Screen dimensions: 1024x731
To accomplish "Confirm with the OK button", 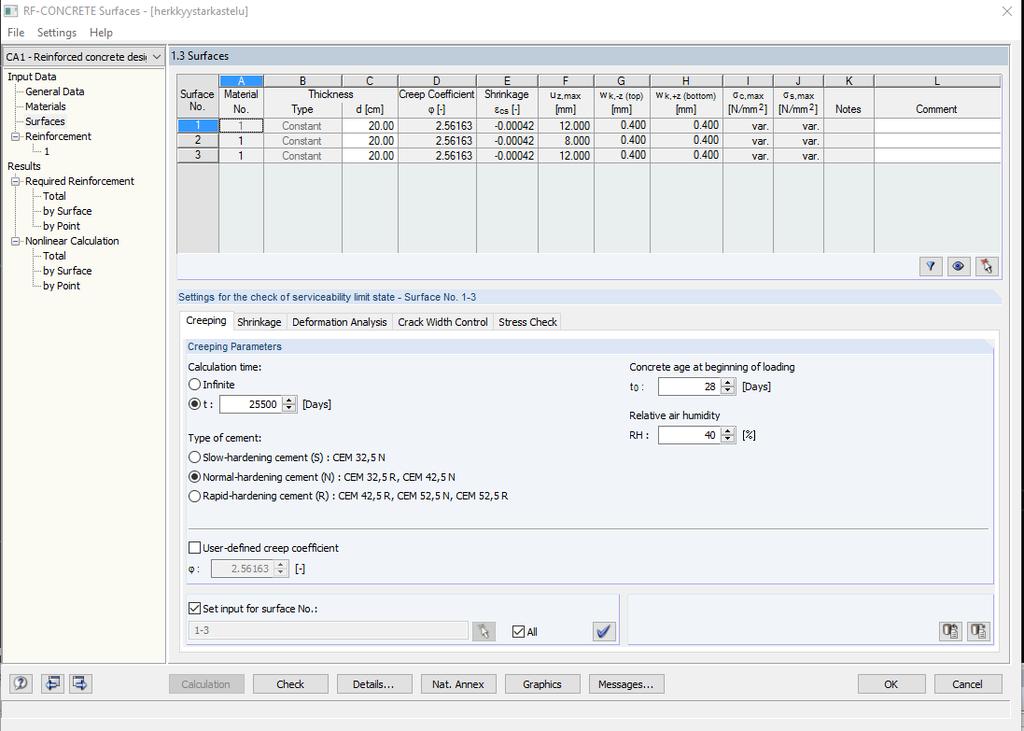I will click(891, 684).
